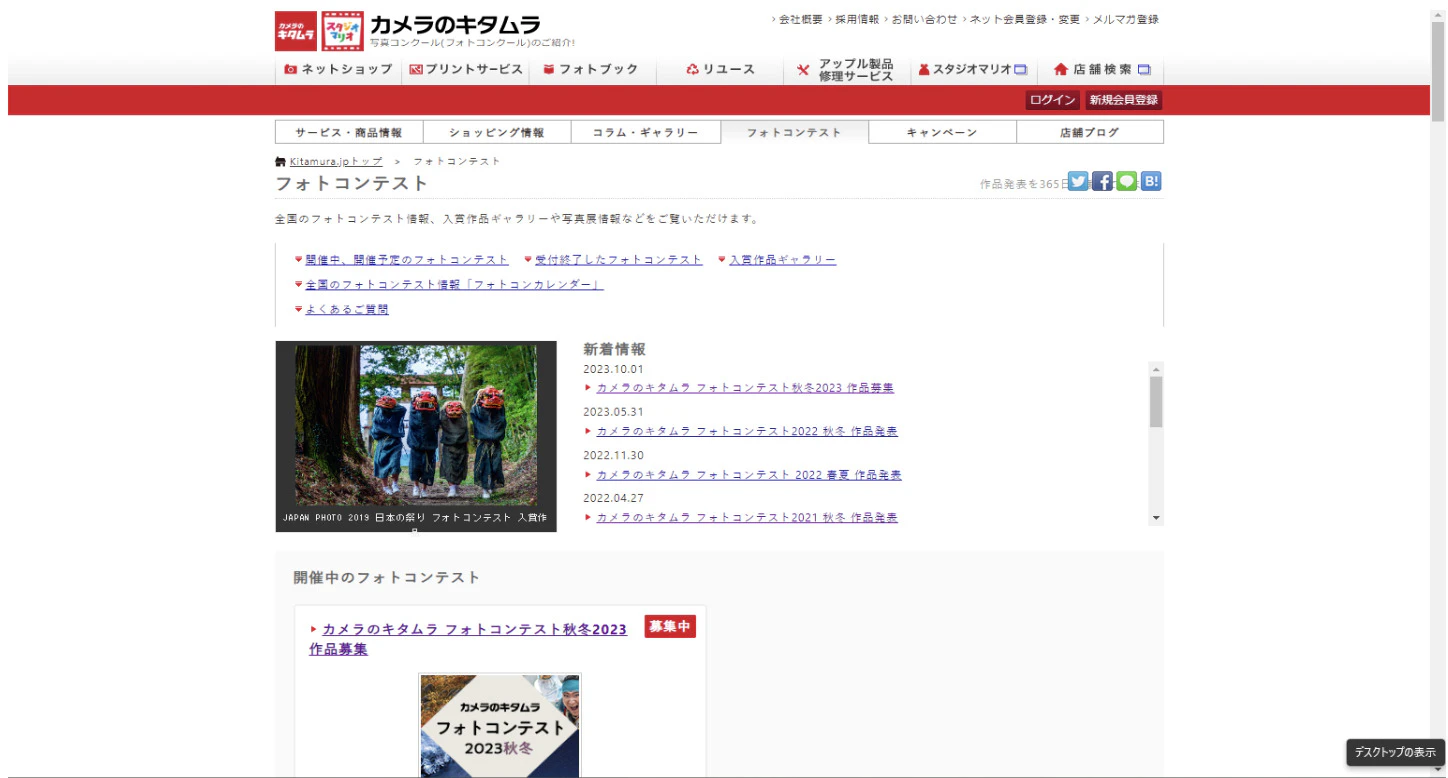This screenshot has width=1448, height=778.
Task: Click the 新規会員登録 button
Action: click(1123, 100)
